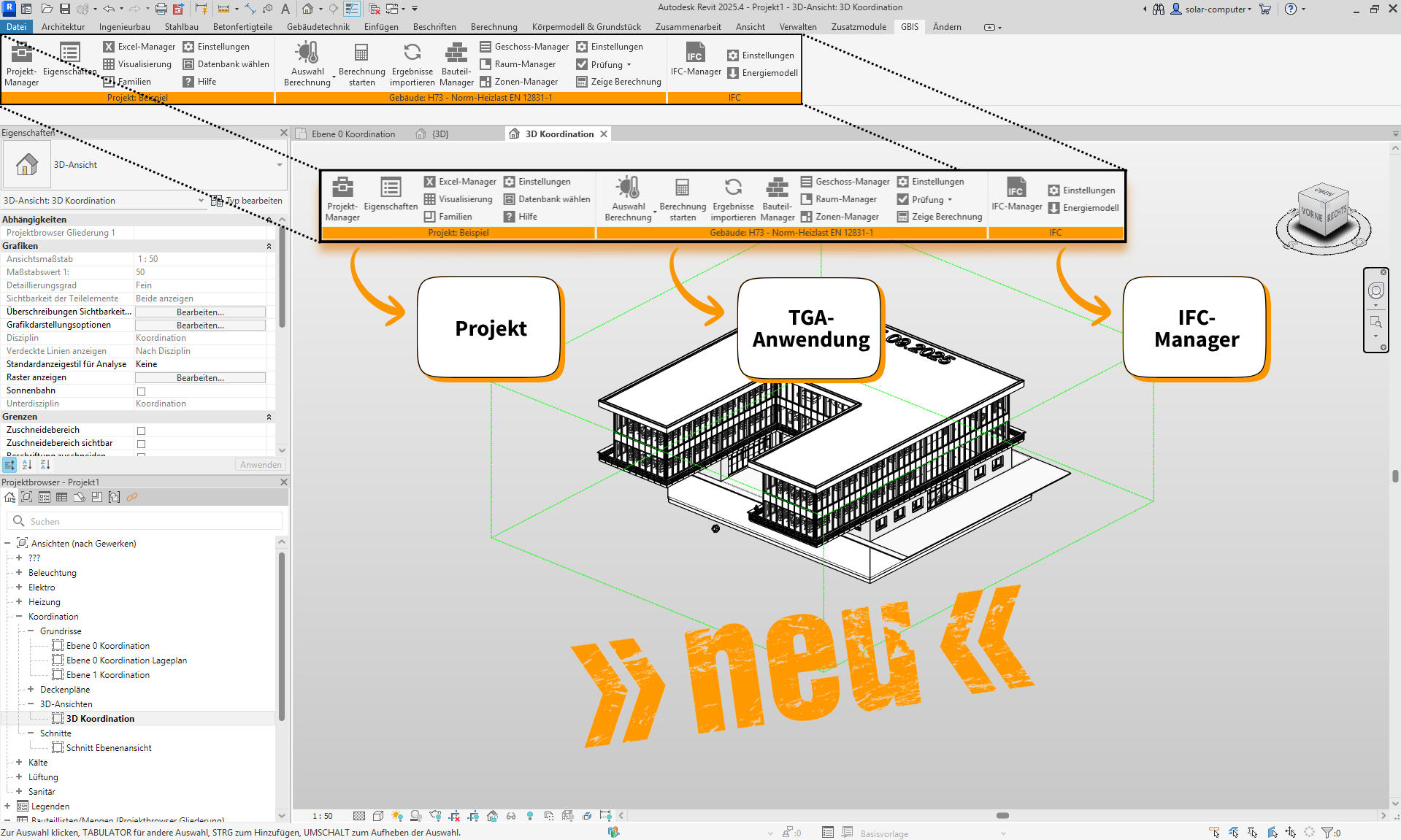This screenshot has height=840, width=1401.
Task: Toggle Zuschneidebereich sichtbar checkbox
Action: pyautogui.click(x=142, y=444)
